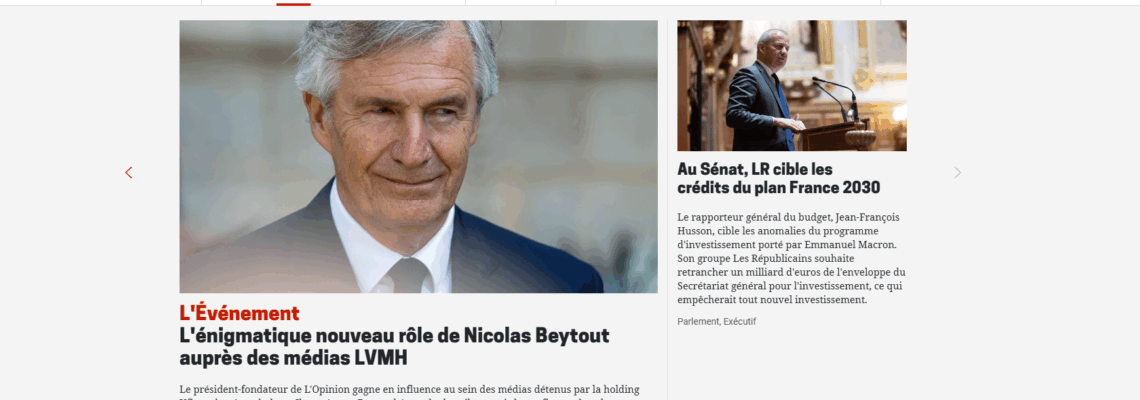Click headline line auprès des médias LVMH

[x=294, y=359]
